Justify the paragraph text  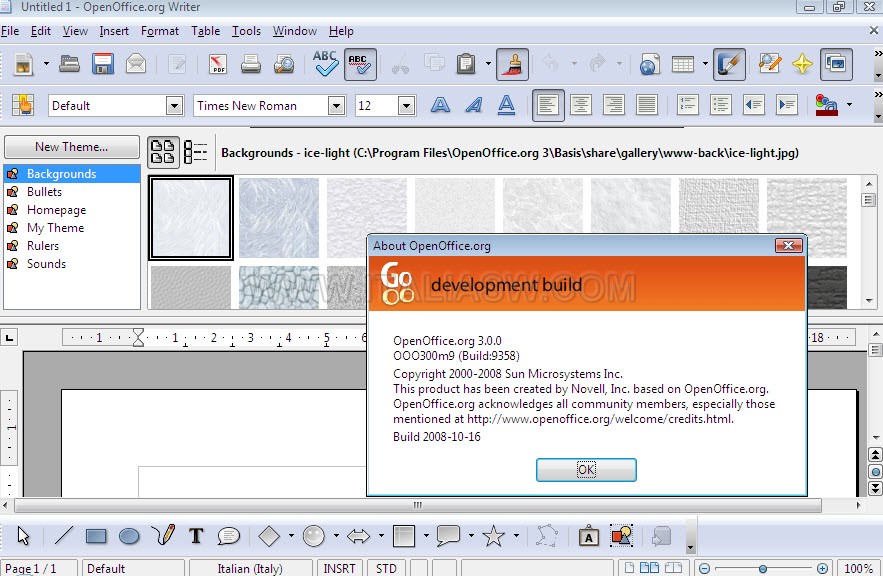click(x=646, y=105)
